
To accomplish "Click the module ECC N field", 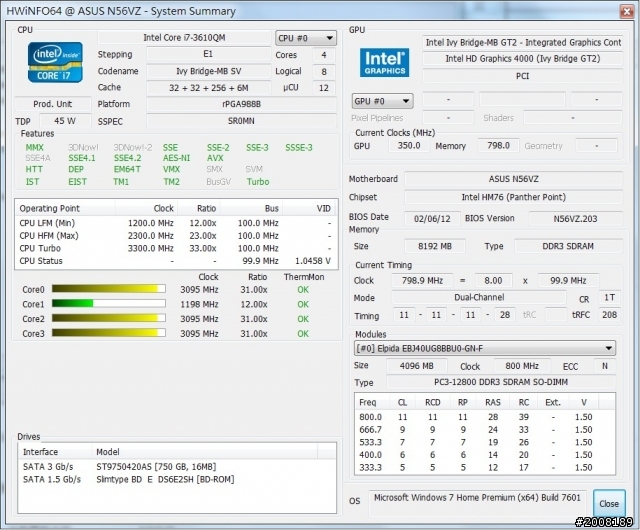I will [x=605, y=366].
